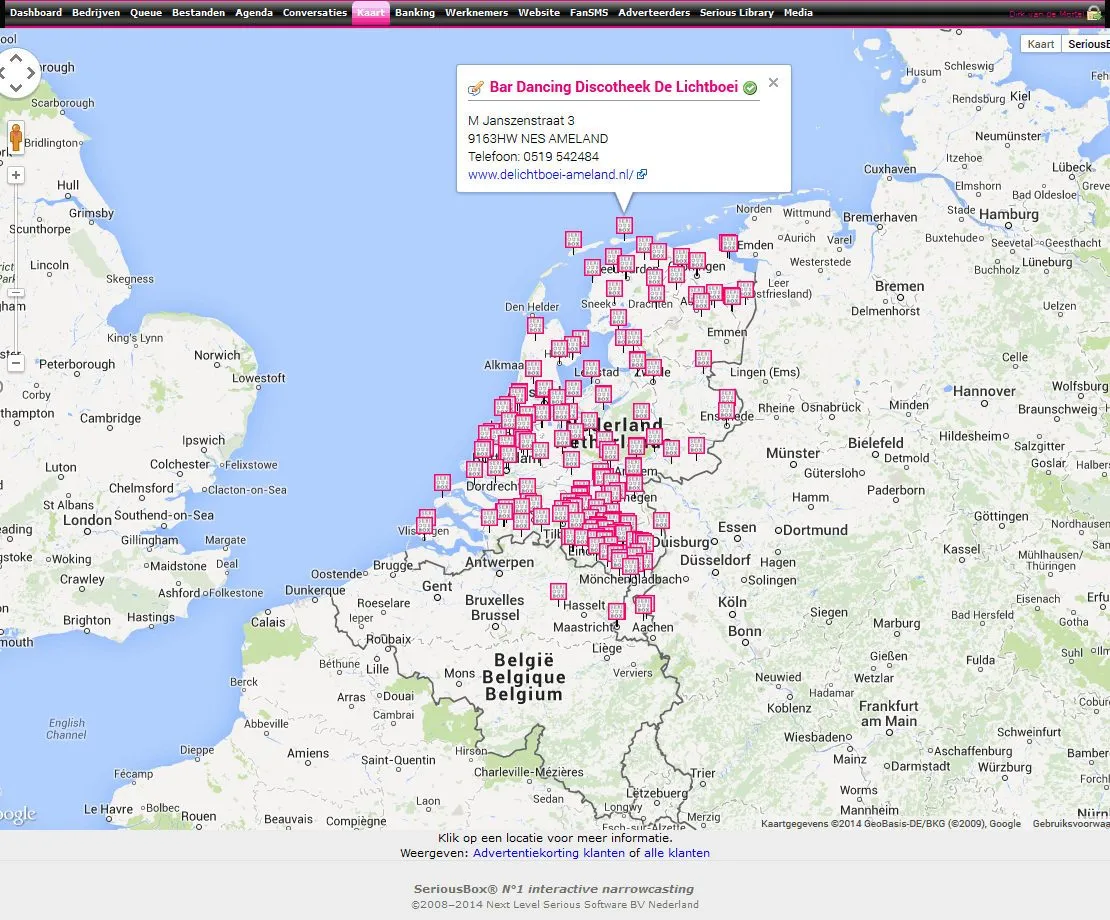
Task: Pan the map right with the arrow control
Action: tap(30, 73)
